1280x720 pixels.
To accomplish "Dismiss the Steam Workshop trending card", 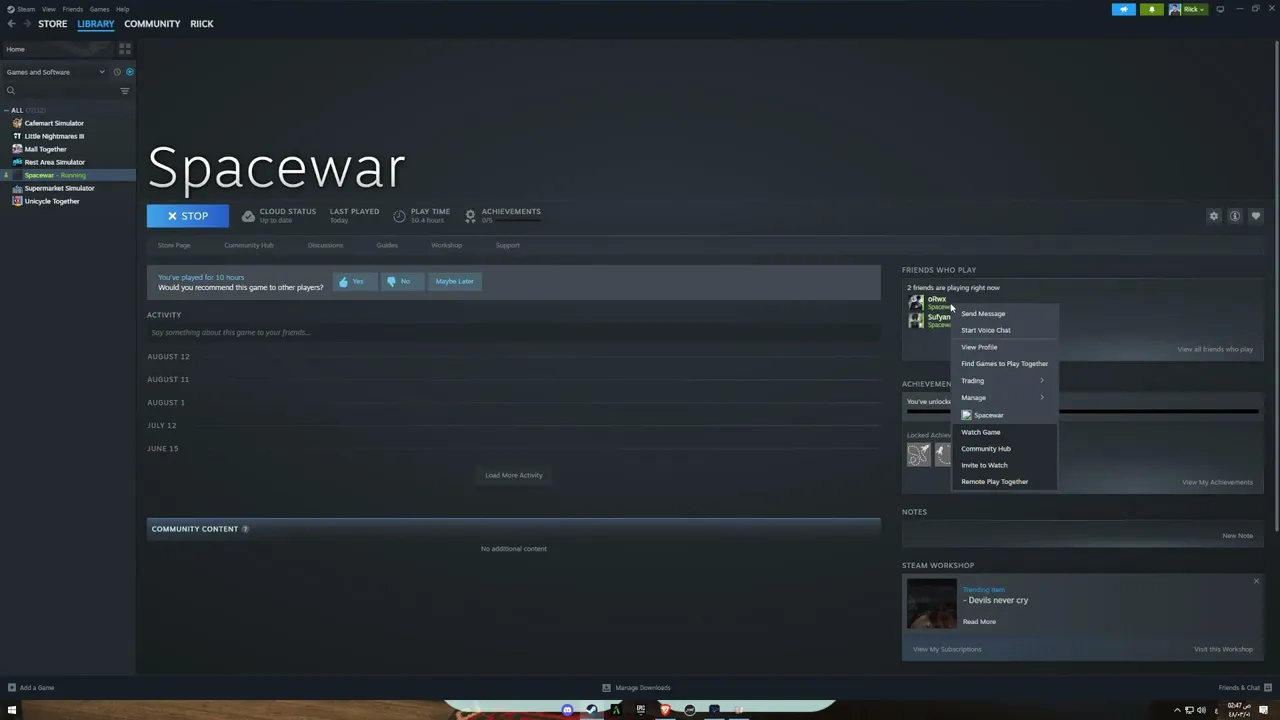I will tap(1256, 581).
